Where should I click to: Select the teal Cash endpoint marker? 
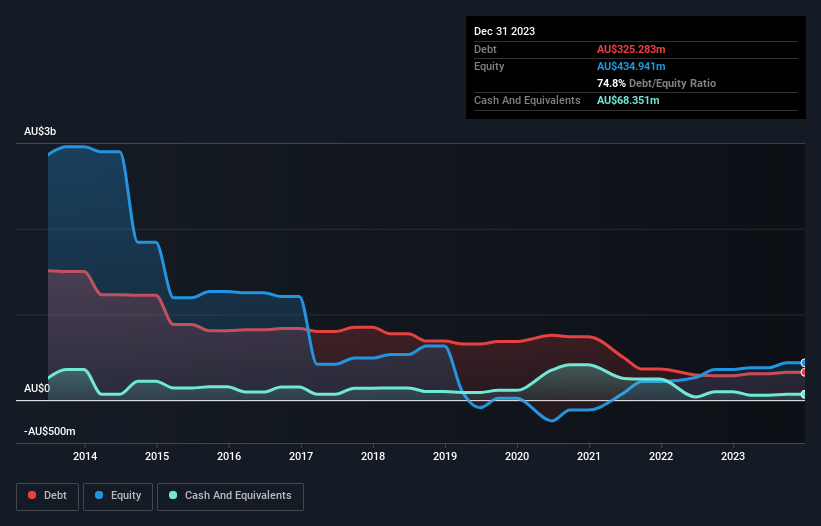[x=804, y=394]
